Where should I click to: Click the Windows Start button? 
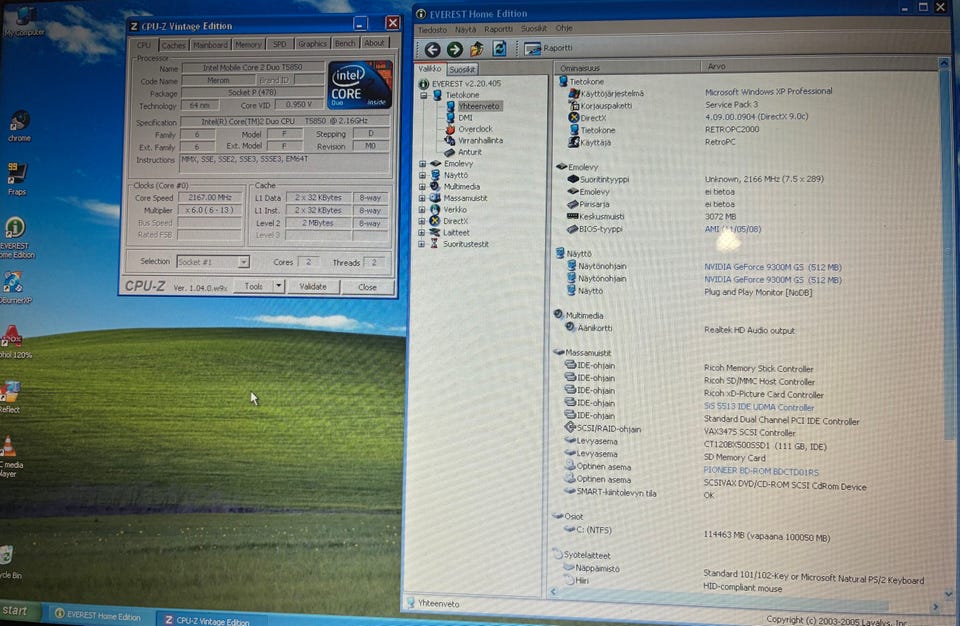[18, 611]
